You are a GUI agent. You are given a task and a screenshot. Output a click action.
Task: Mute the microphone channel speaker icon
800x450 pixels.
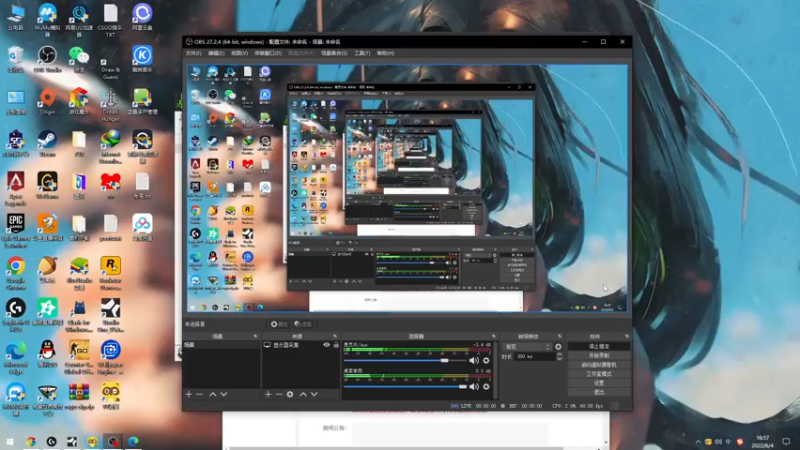(474, 360)
